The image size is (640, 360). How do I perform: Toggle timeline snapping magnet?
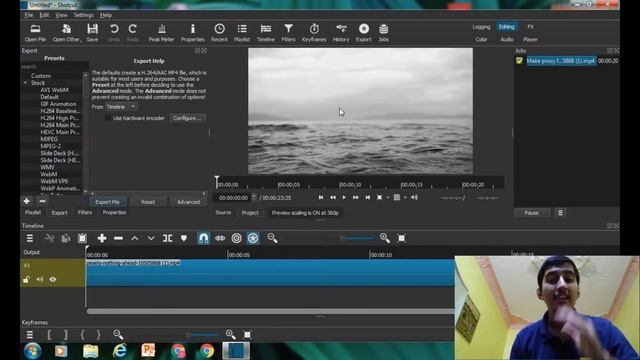(x=203, y=238)
